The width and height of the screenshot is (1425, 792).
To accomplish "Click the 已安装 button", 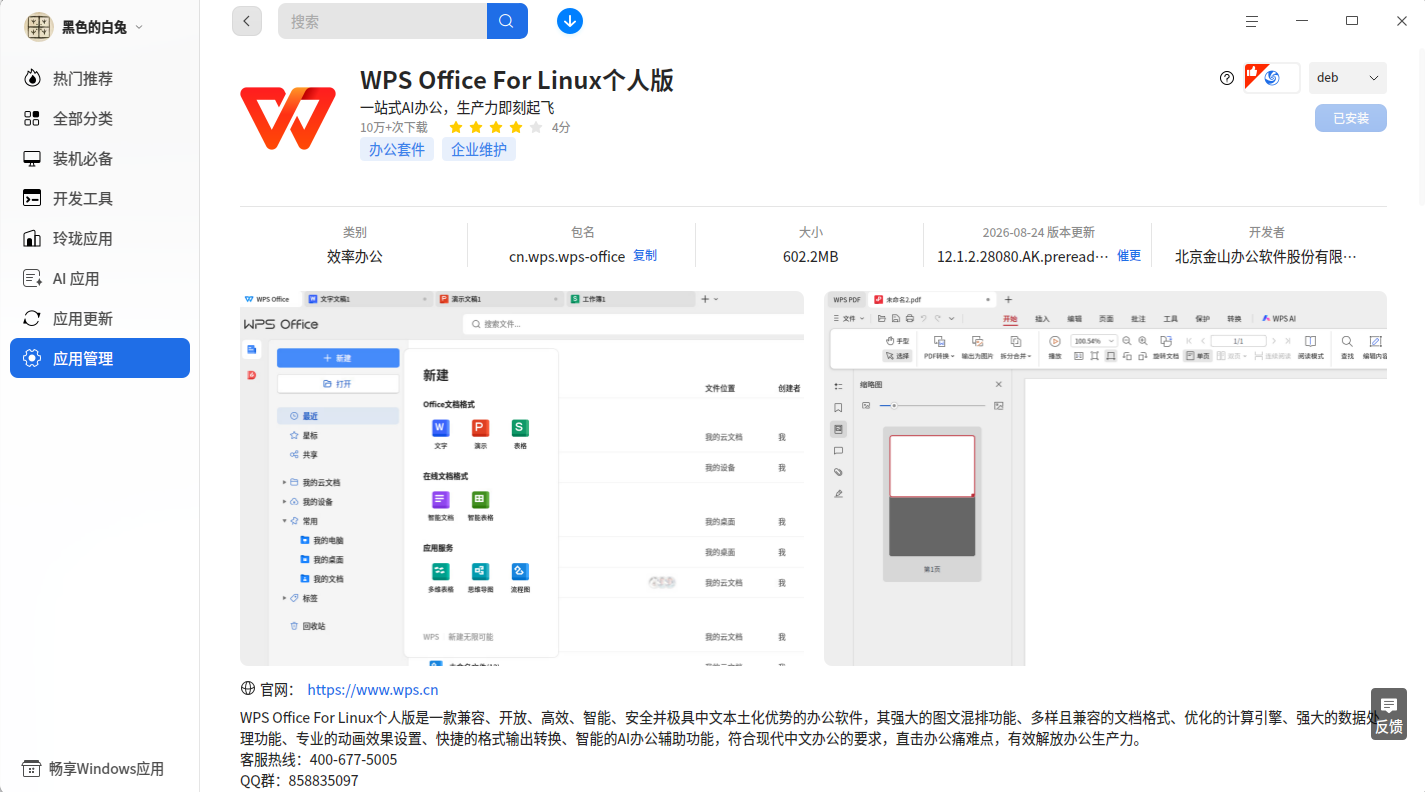I will pyautogui.click(x=1351, y=118).
